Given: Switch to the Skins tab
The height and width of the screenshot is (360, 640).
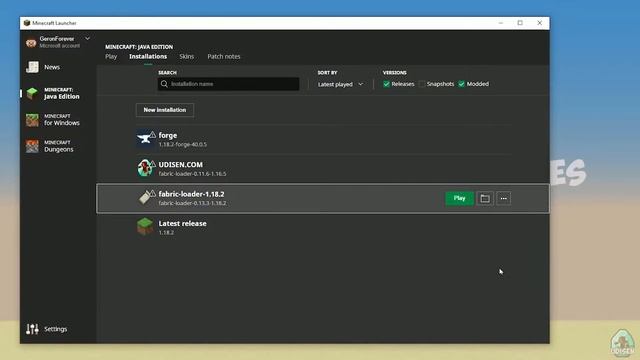Looking at the screenshot, I should (187, 56).
